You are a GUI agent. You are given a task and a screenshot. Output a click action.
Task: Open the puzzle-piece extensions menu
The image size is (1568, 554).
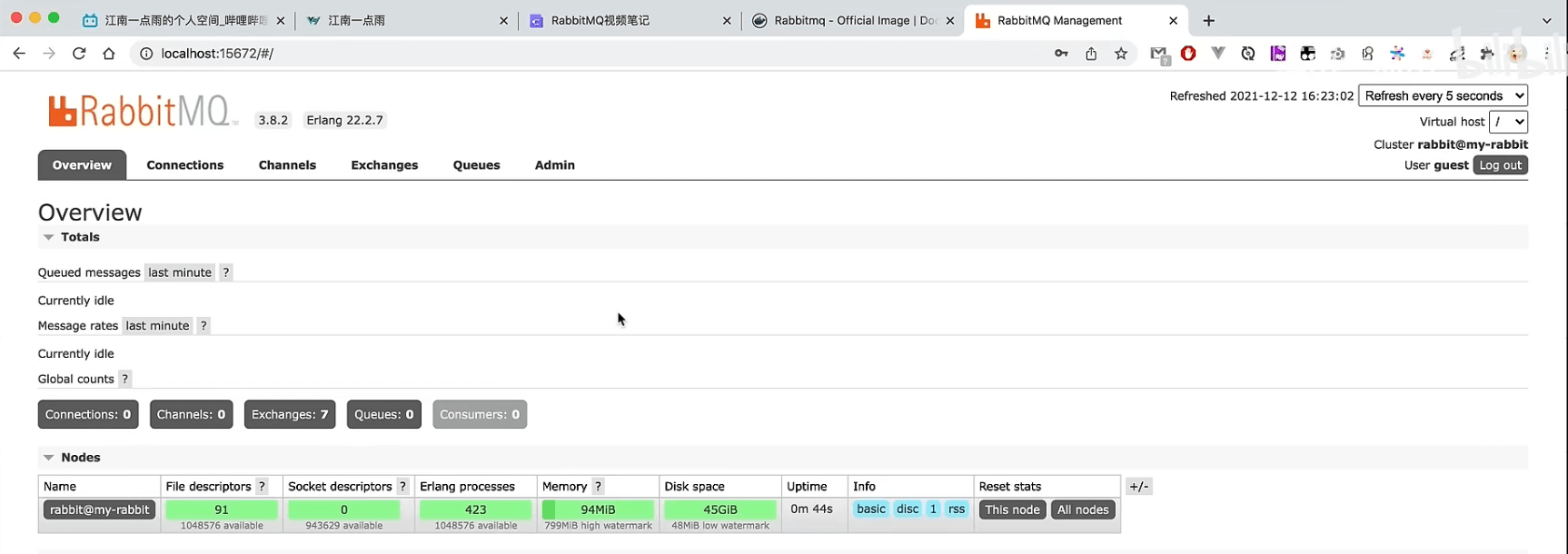click(1487, 54)
